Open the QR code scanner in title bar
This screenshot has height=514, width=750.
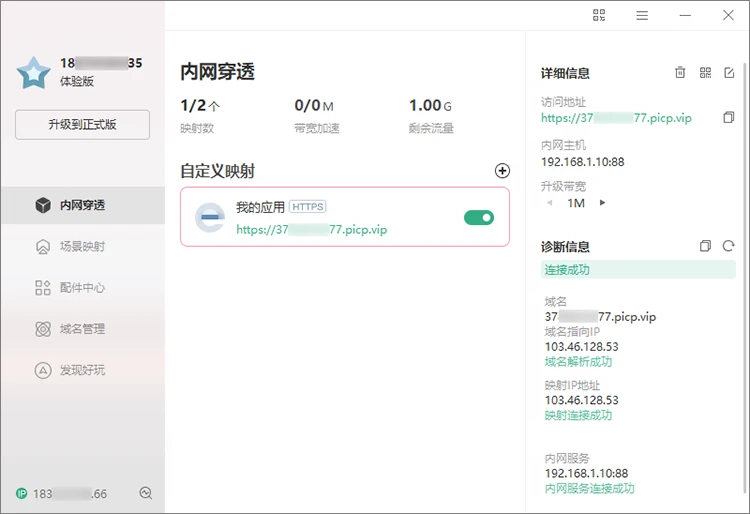point(599,15)
